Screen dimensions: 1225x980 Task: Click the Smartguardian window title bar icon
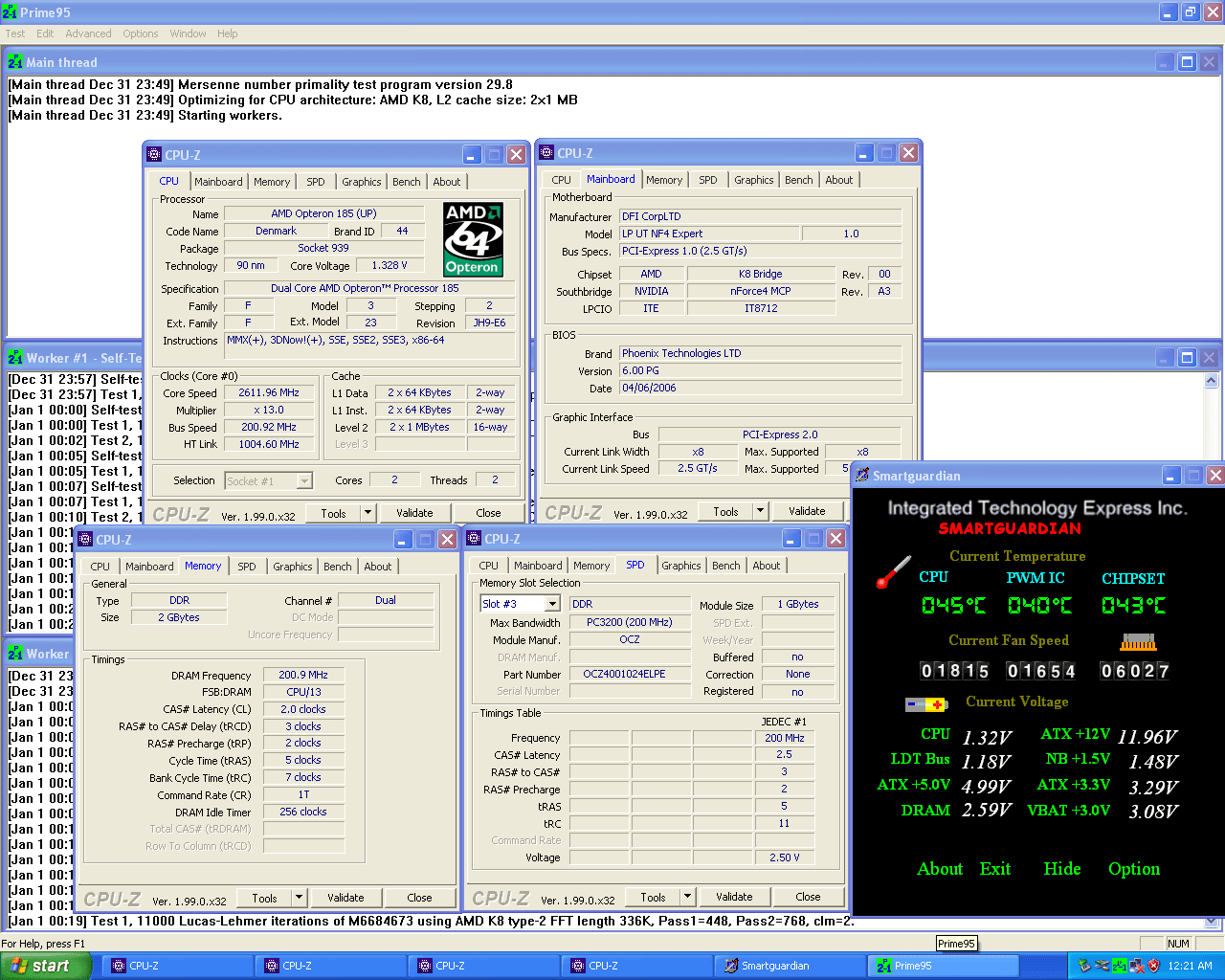(862, 476)
